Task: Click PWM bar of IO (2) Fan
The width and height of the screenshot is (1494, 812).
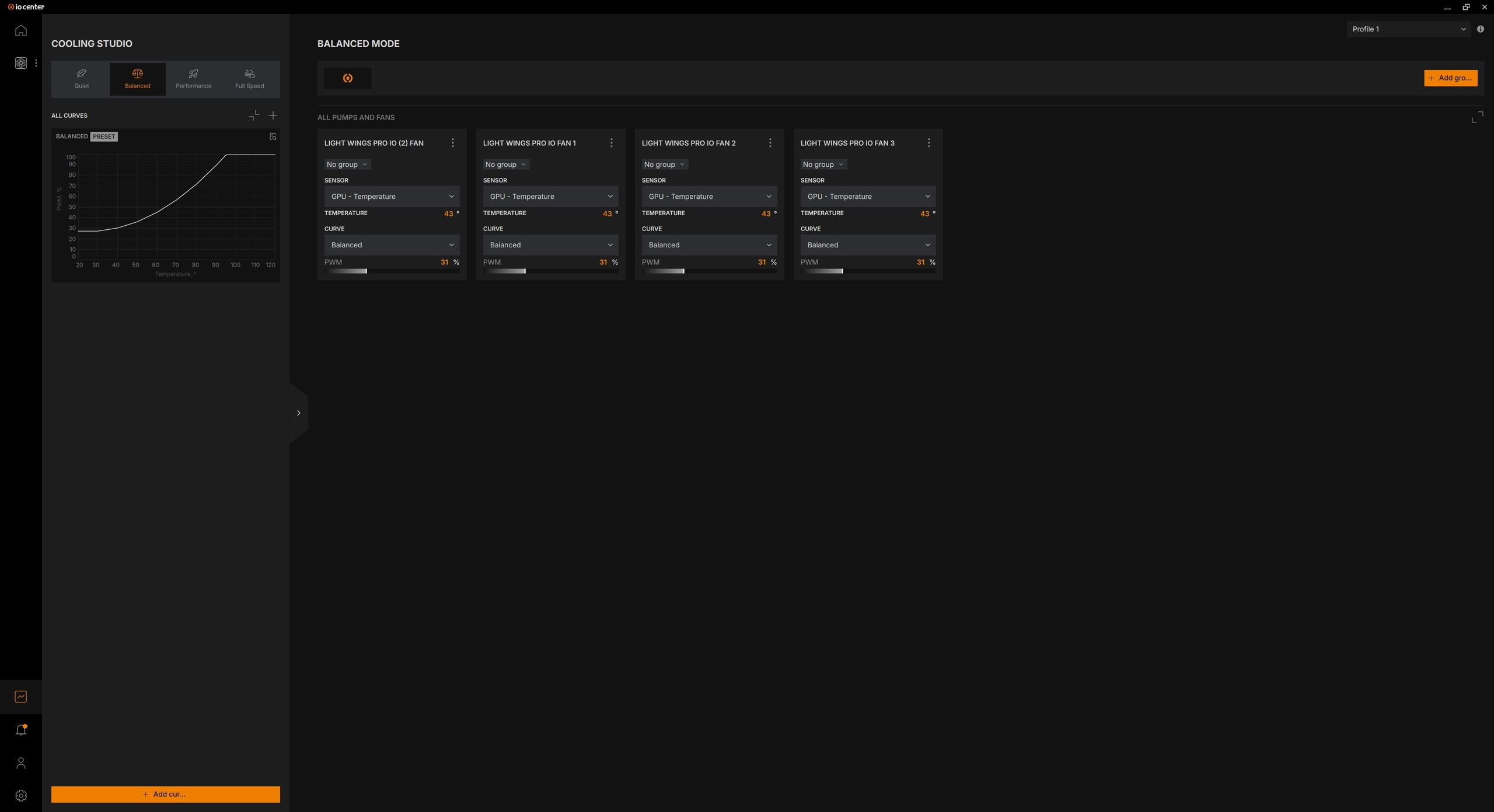Action: point(392,271)
